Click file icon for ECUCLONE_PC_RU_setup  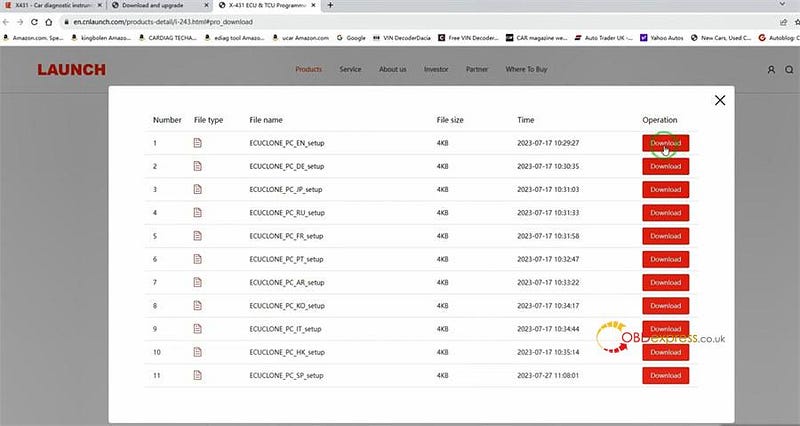197,212
